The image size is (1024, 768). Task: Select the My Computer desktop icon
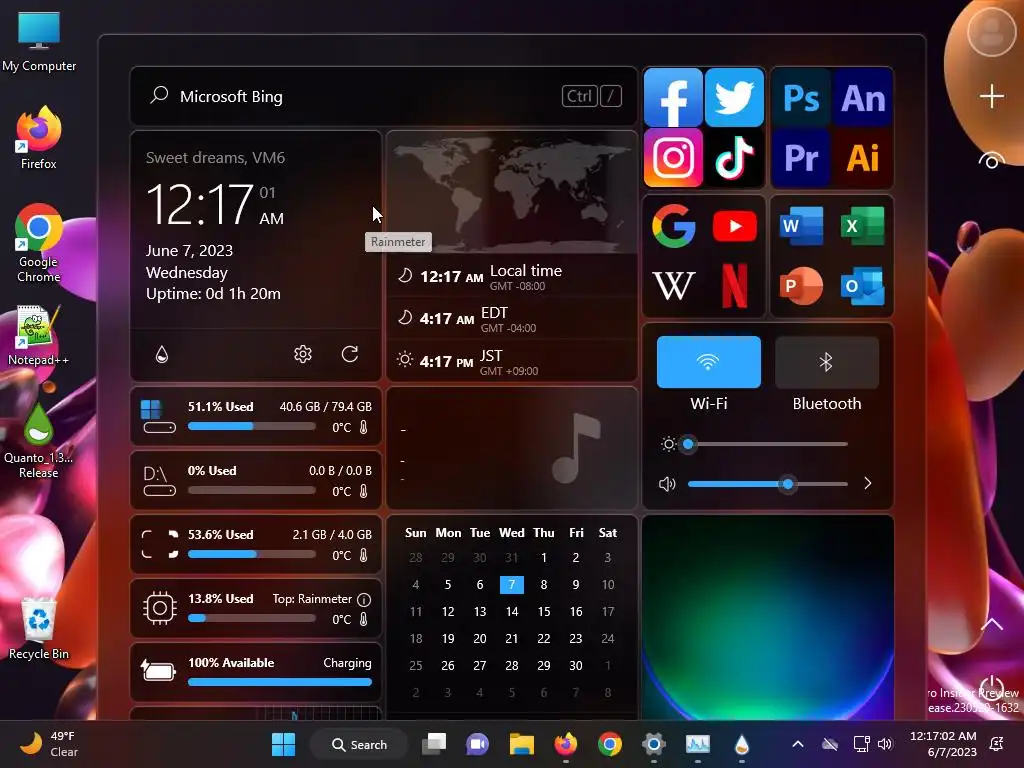click(39, 41)
